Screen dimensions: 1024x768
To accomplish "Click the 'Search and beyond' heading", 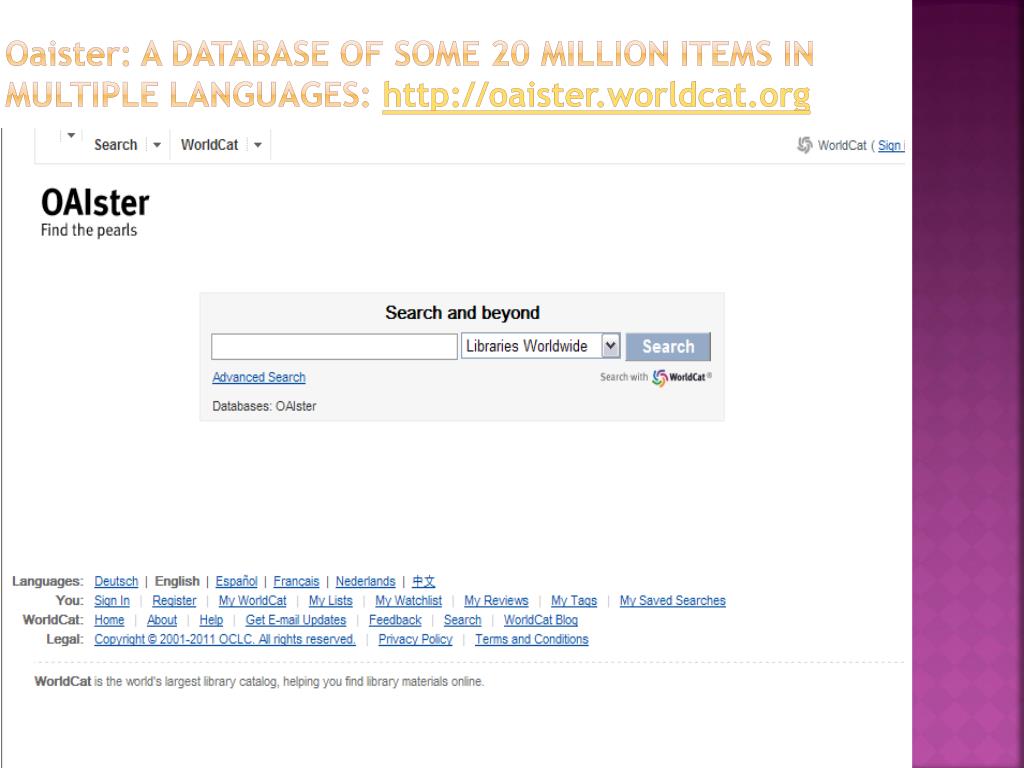I will [462, 313].
